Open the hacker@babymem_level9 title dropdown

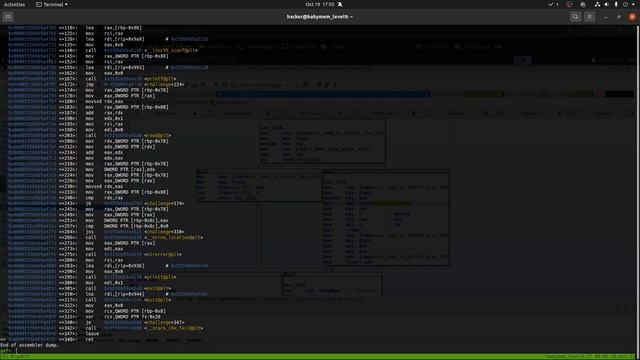[x=320, y=17]
